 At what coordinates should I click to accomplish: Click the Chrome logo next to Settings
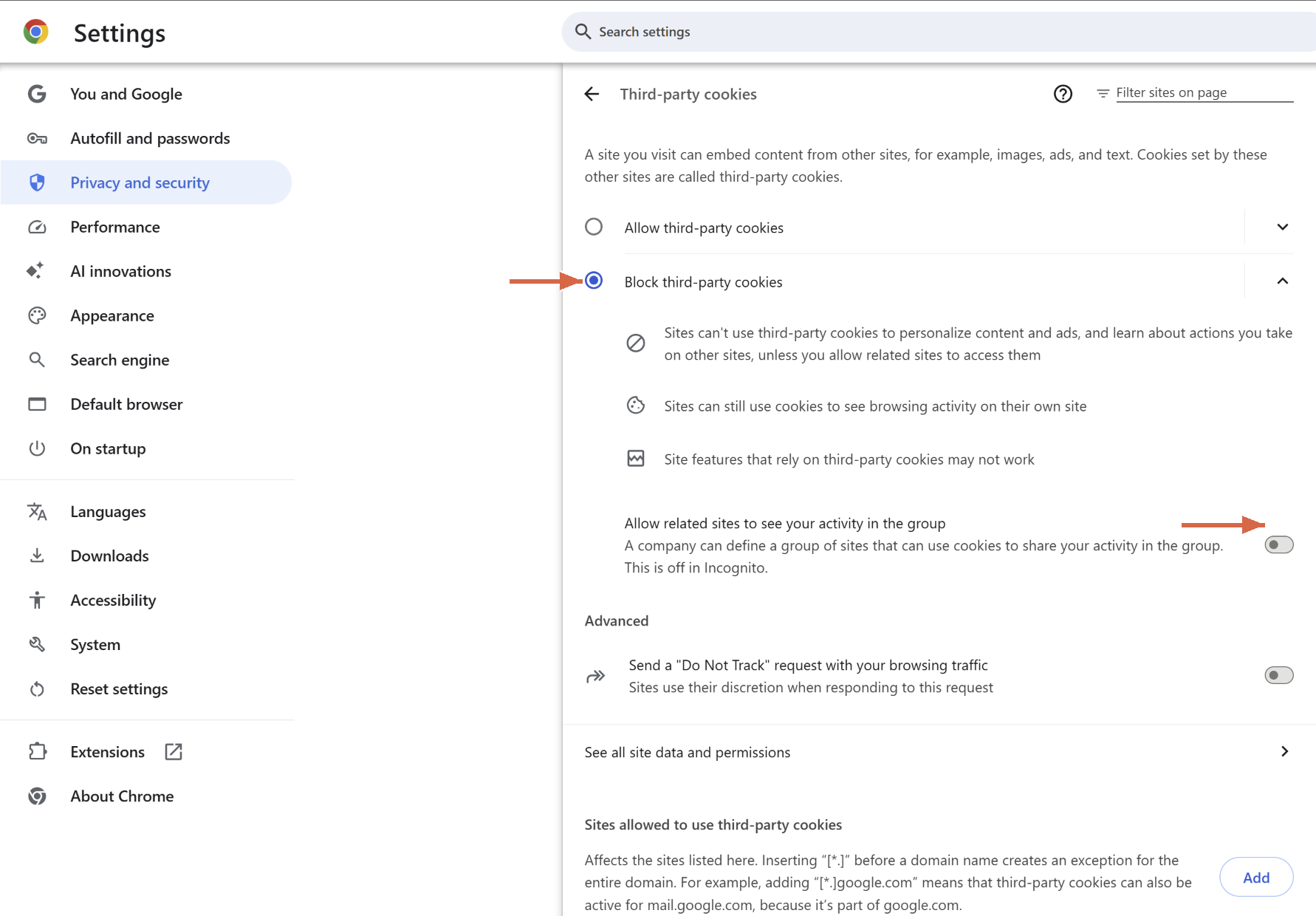pyautogui.click(x=36, y=32)
